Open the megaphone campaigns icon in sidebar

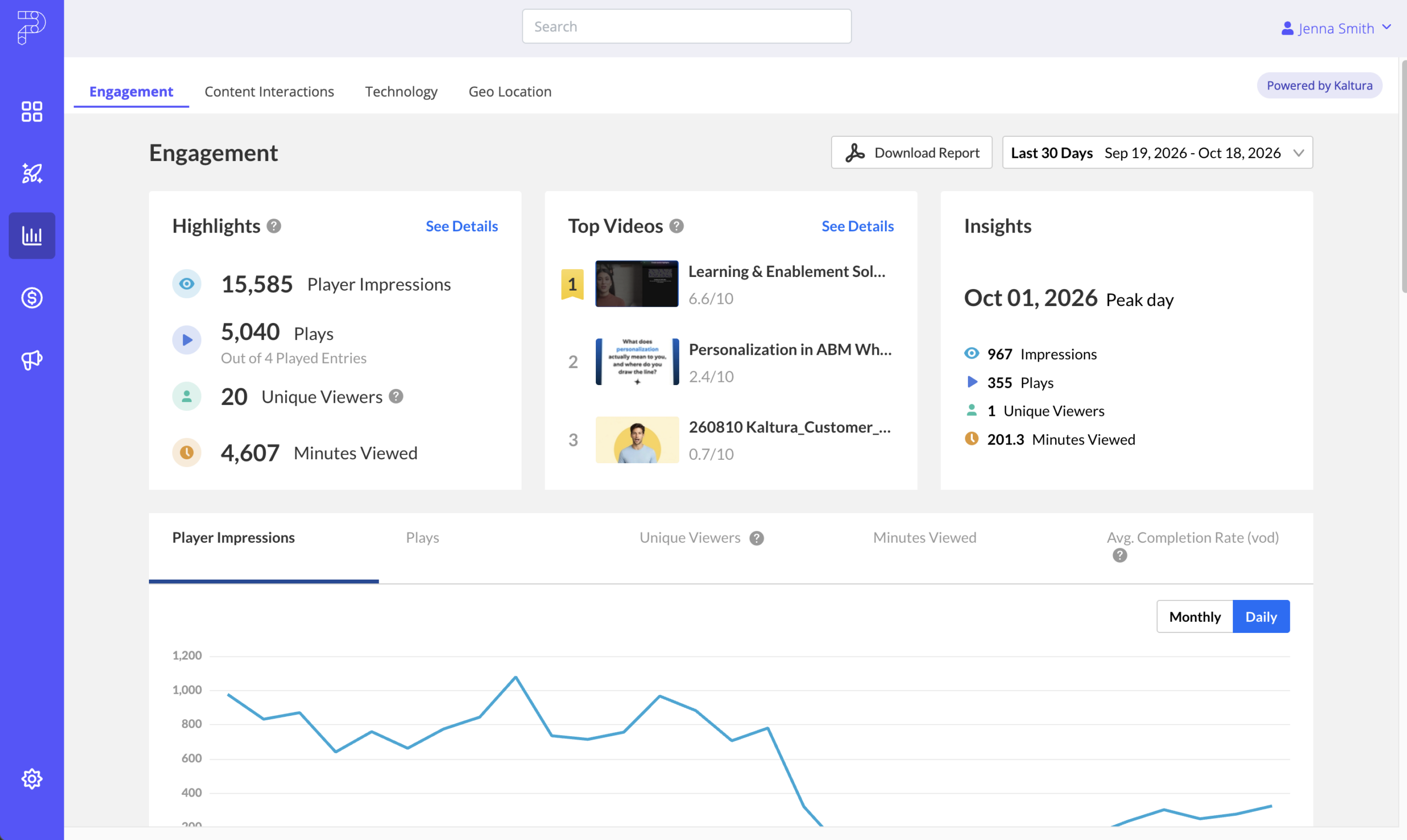(32, 359)
